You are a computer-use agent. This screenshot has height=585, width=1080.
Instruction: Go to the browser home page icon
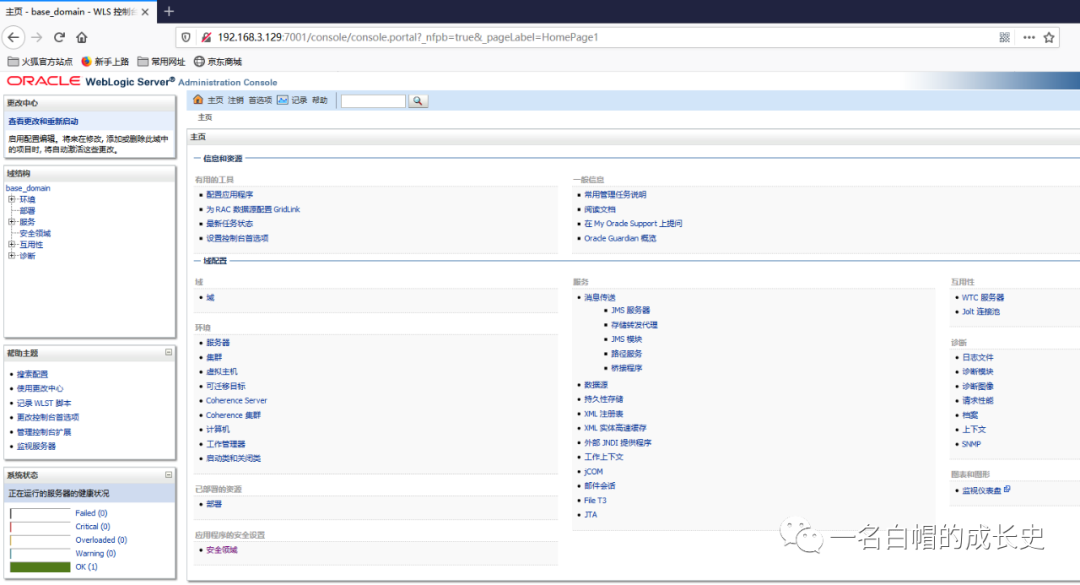click(x=82, y=37)
